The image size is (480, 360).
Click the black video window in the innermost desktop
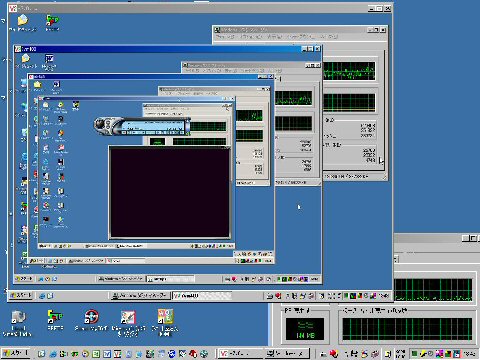[170, 192]
